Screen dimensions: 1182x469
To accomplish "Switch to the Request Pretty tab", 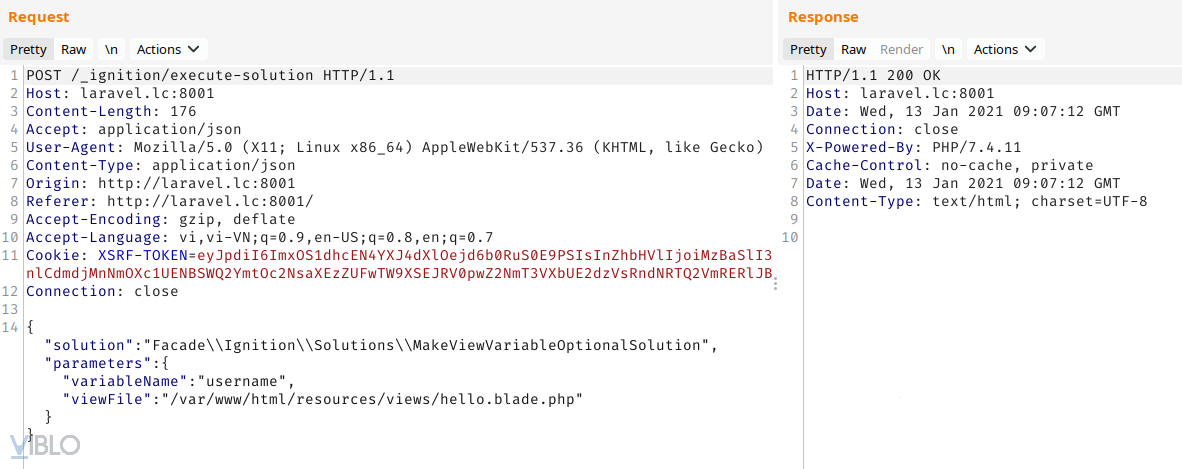I will click(28, 49).
